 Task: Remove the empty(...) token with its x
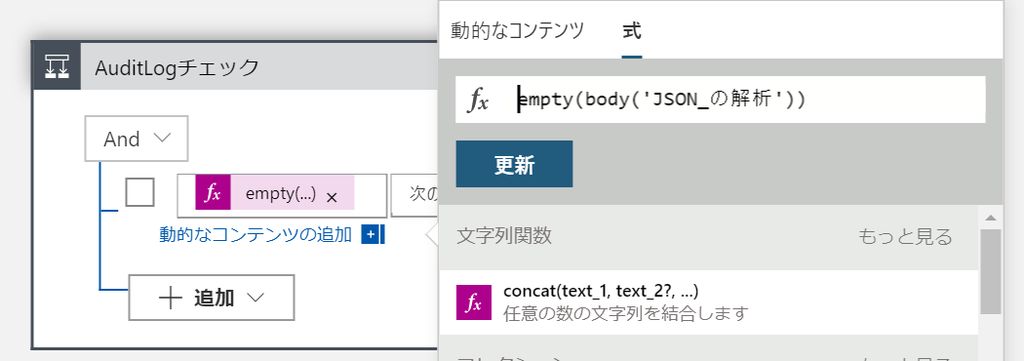coord(331,196)
